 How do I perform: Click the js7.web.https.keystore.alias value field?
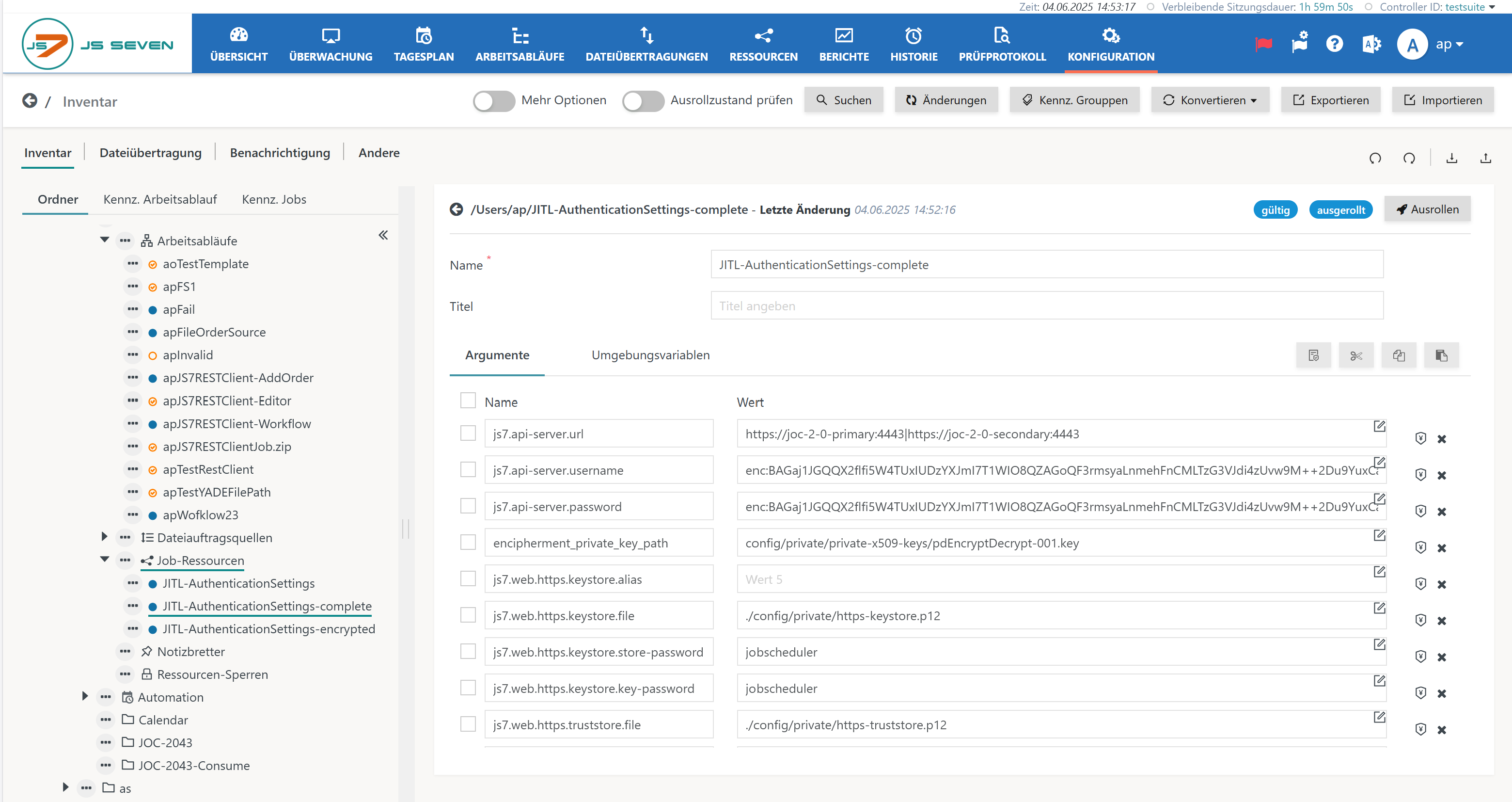(1061, 579)
